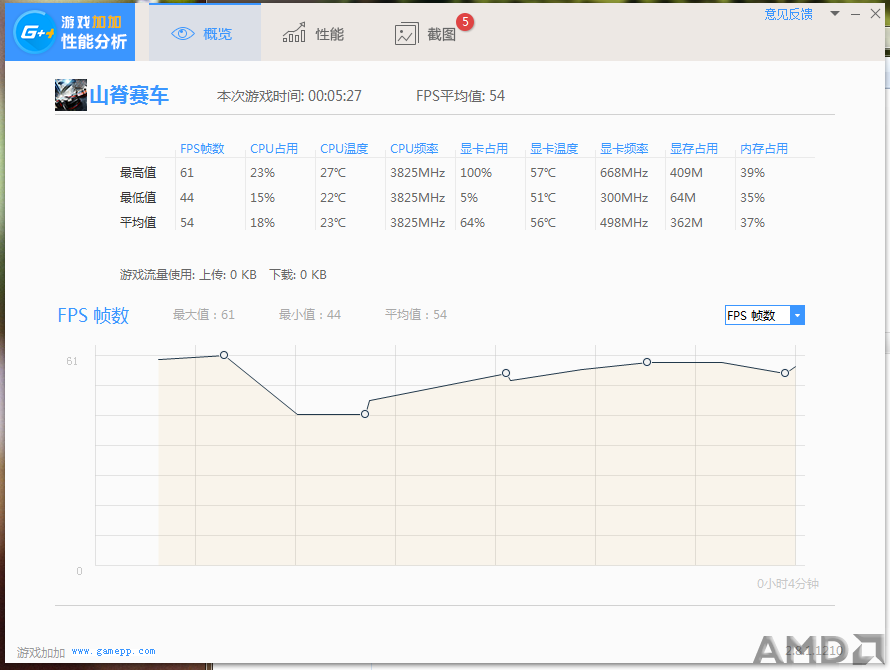Click the minimum VRAM value 64M
The height and width of the screenshot is (670, 890).
pos(683,198)
